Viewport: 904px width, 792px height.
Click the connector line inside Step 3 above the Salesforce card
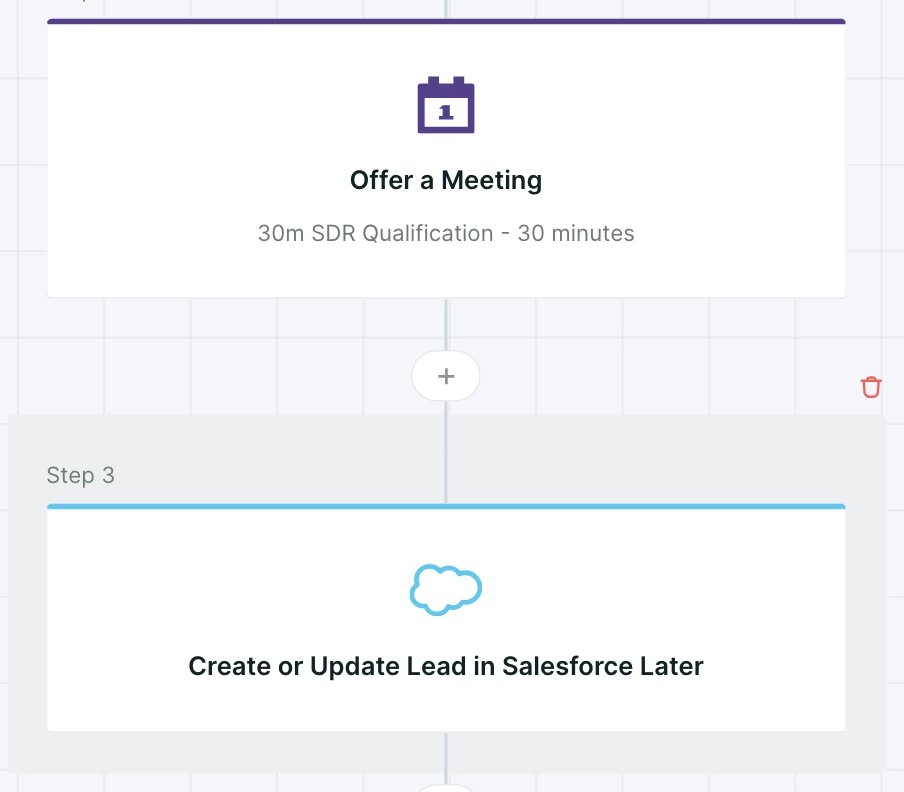[446, 452]
